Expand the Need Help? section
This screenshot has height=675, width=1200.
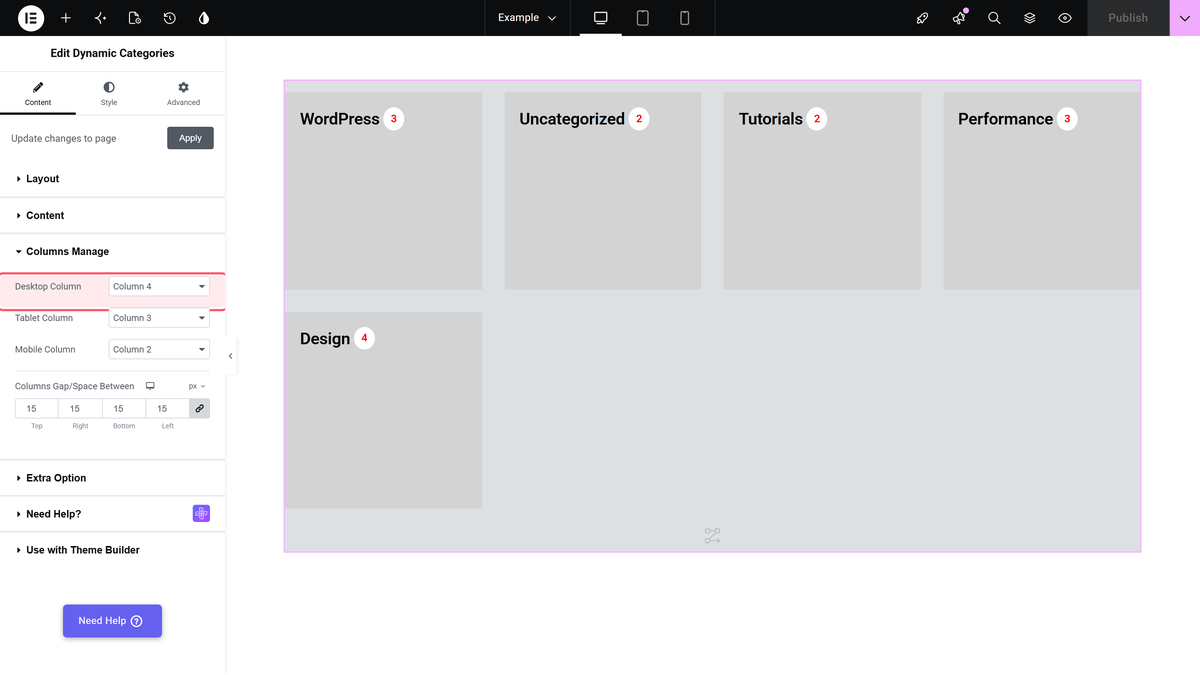coord(112,514)
